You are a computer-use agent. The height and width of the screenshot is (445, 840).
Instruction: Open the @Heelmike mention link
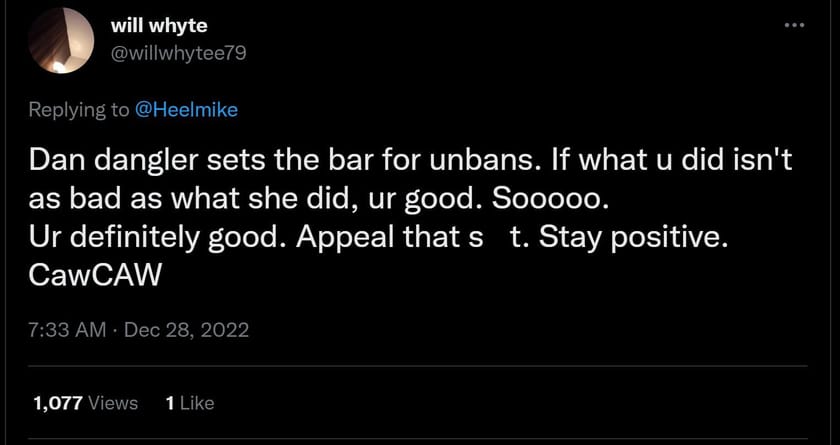pos(186,110)
